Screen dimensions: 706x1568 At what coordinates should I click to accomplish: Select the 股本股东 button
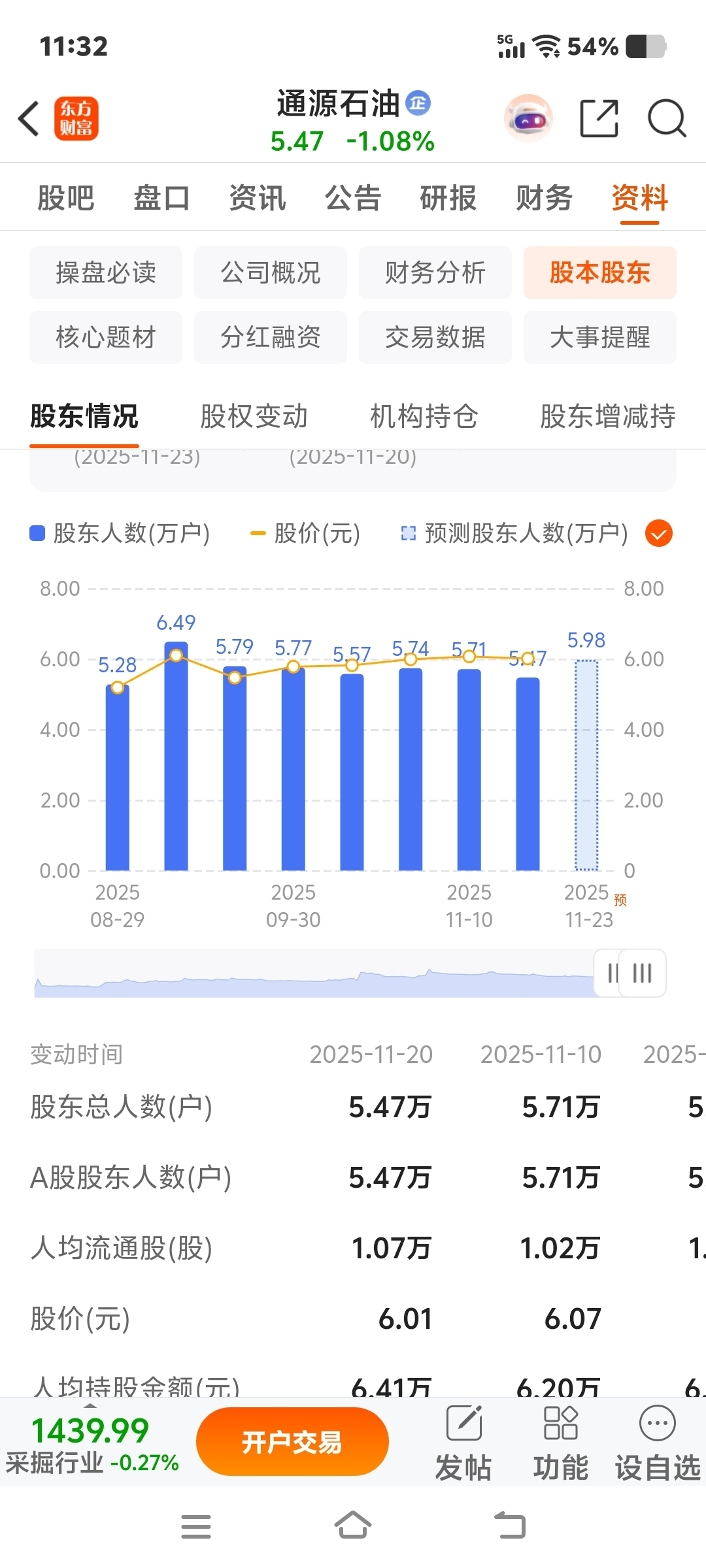coord(600,272)
